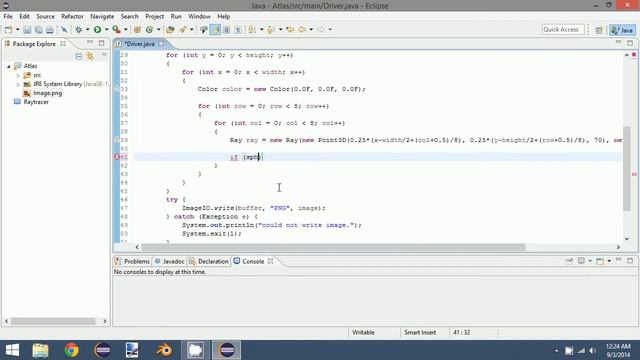Screen dimensions: 640x360
Task: Open the Navigate menu
Action: [102, 16]
